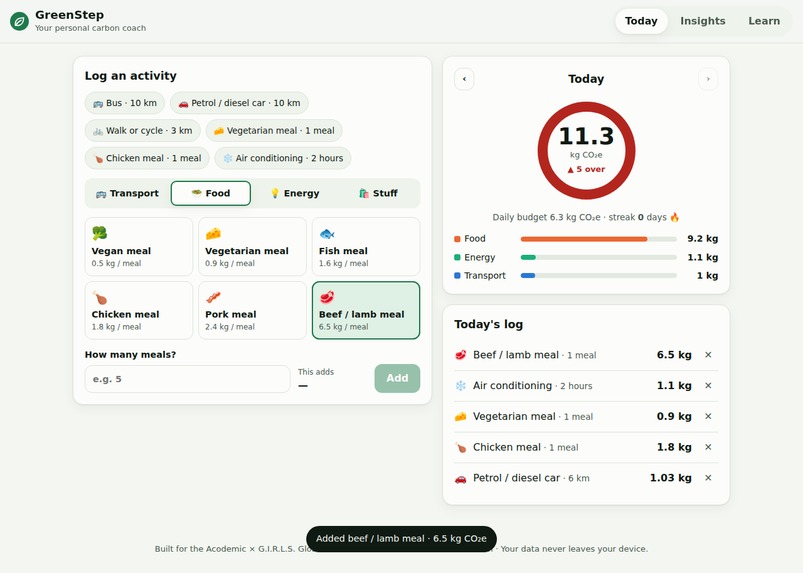
Task: Click the '1.03 kg' value in Today's log
Action: point(670,478)
